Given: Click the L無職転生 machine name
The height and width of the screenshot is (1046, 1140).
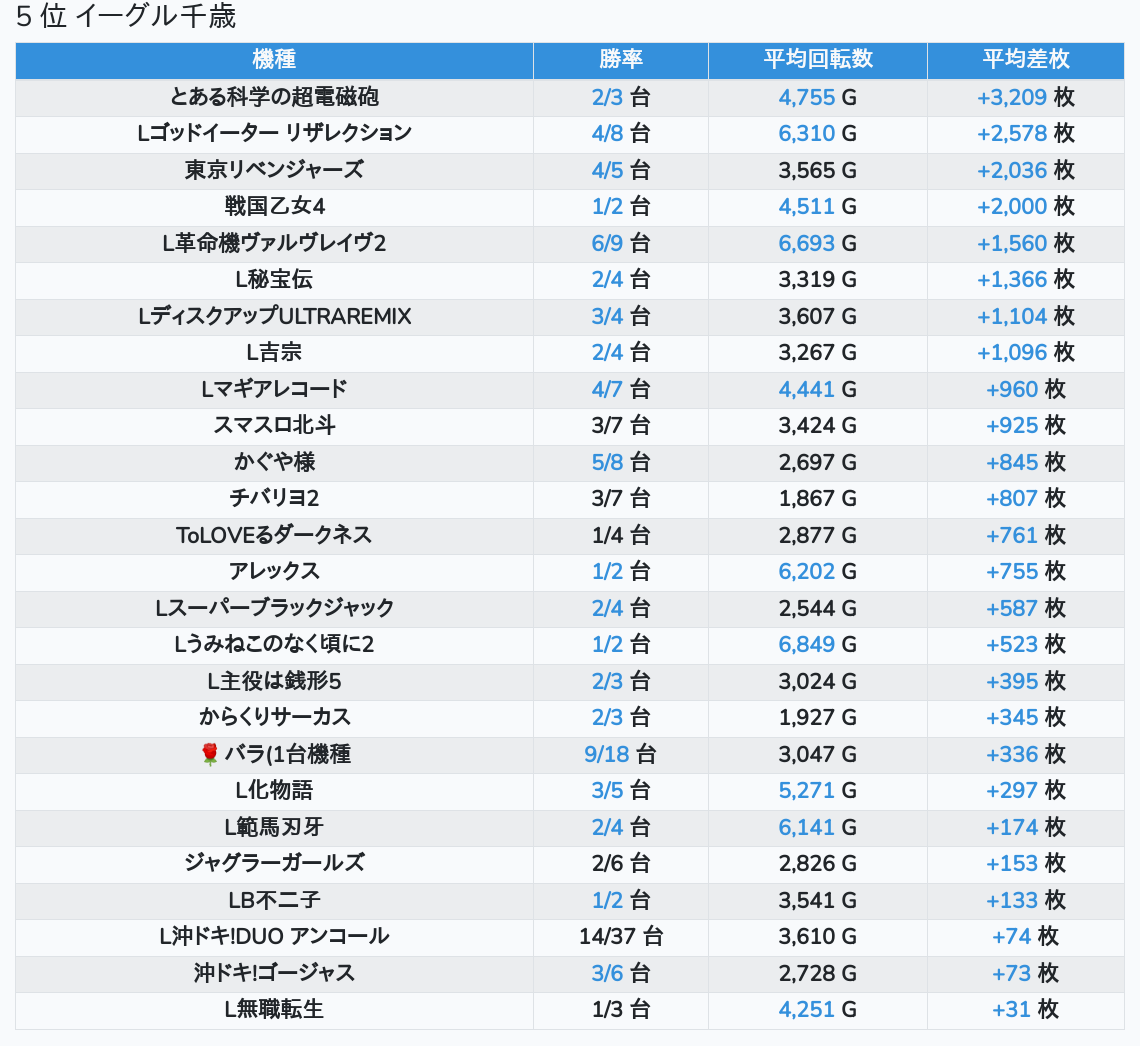Looking at the screenshot, I should pos(274,1010).
